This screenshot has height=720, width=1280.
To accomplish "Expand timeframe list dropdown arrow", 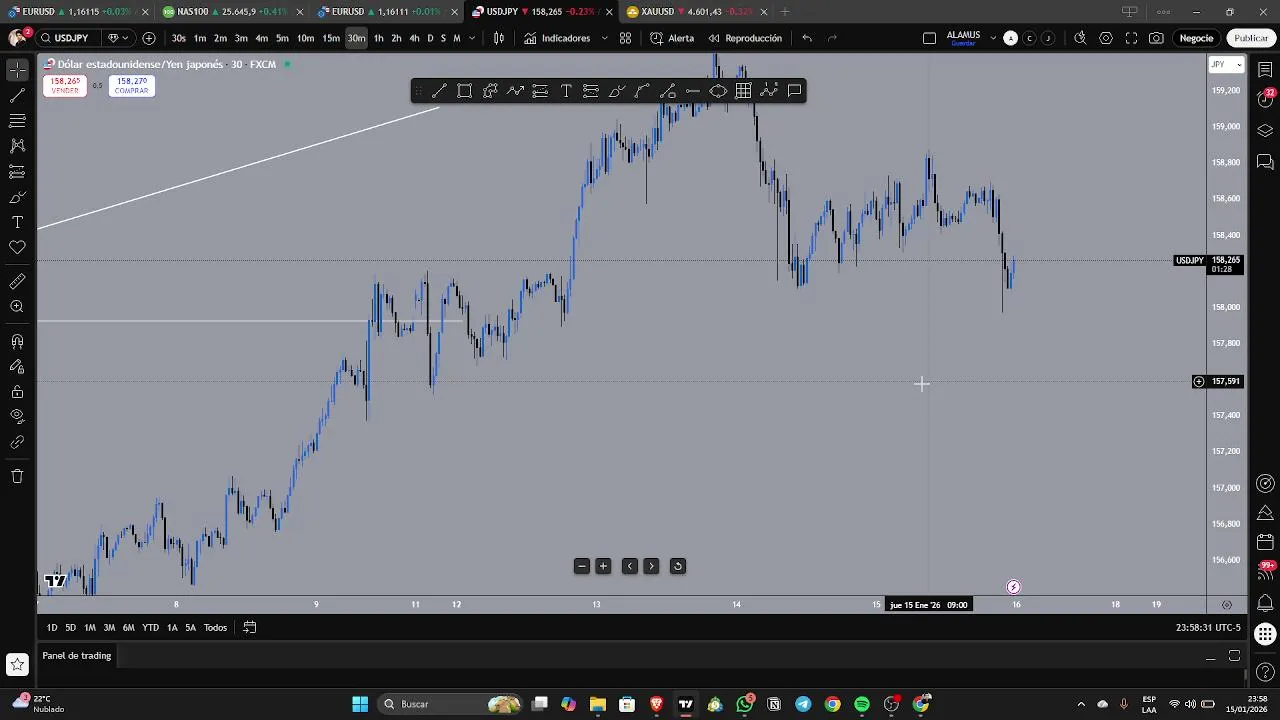I will click(471, 38).
